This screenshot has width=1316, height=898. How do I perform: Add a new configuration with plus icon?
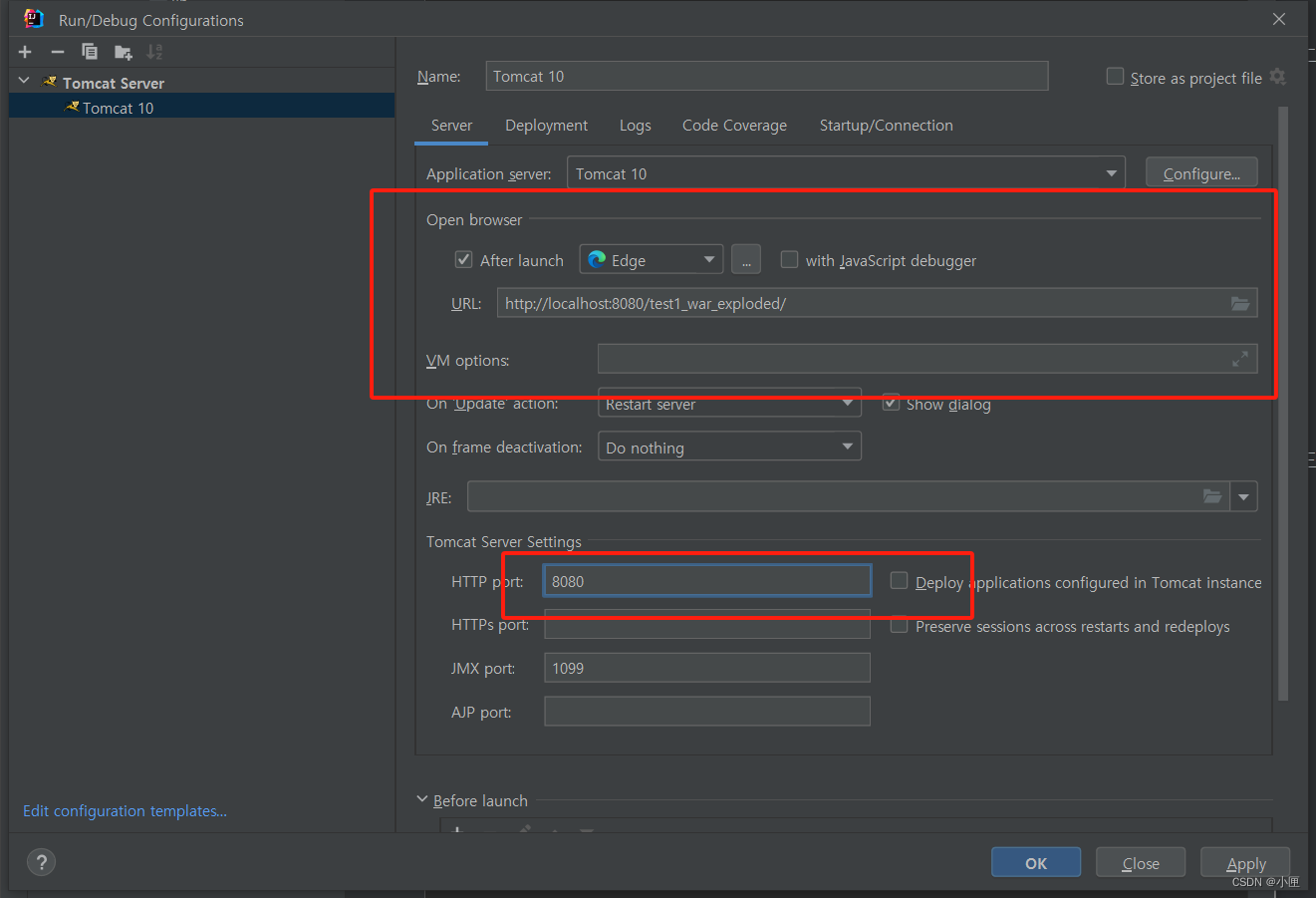coord(25,52)
